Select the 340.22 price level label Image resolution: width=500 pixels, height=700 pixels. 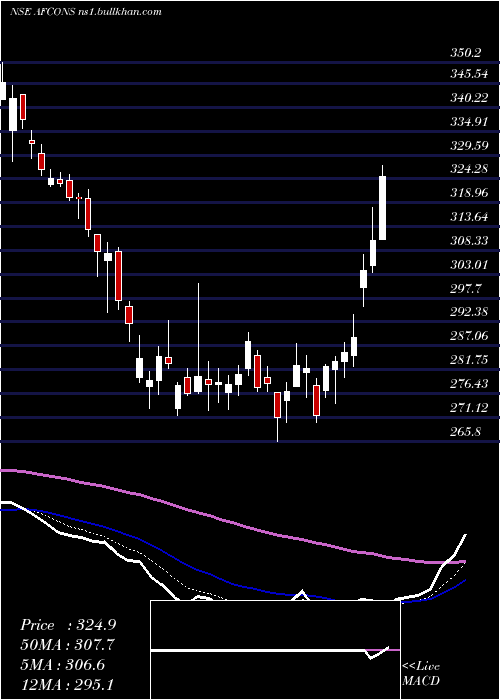tap(469, 98)
